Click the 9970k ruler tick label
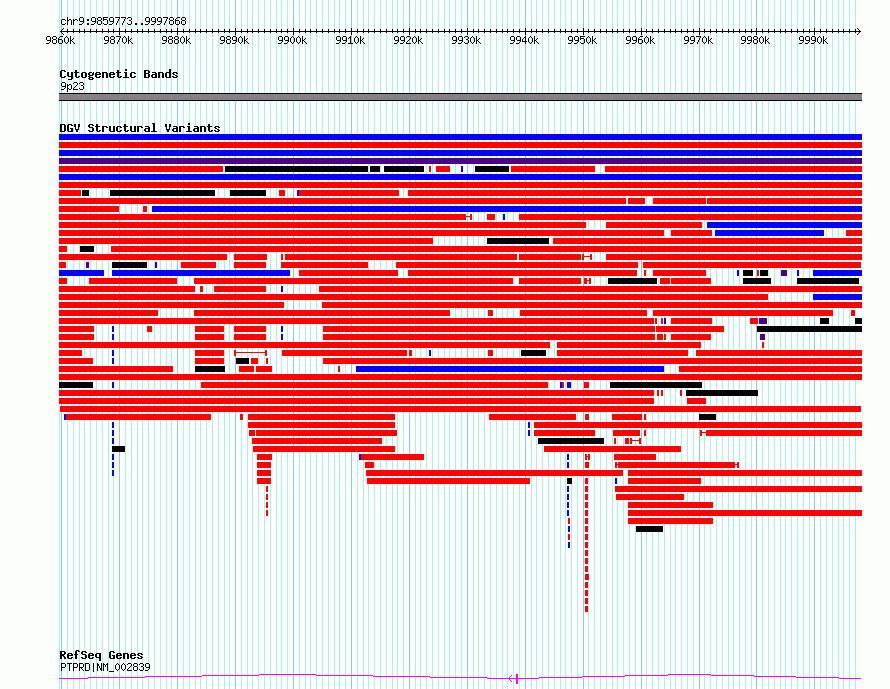The height and width of the screenshot is (689, 890). (698, 40)
